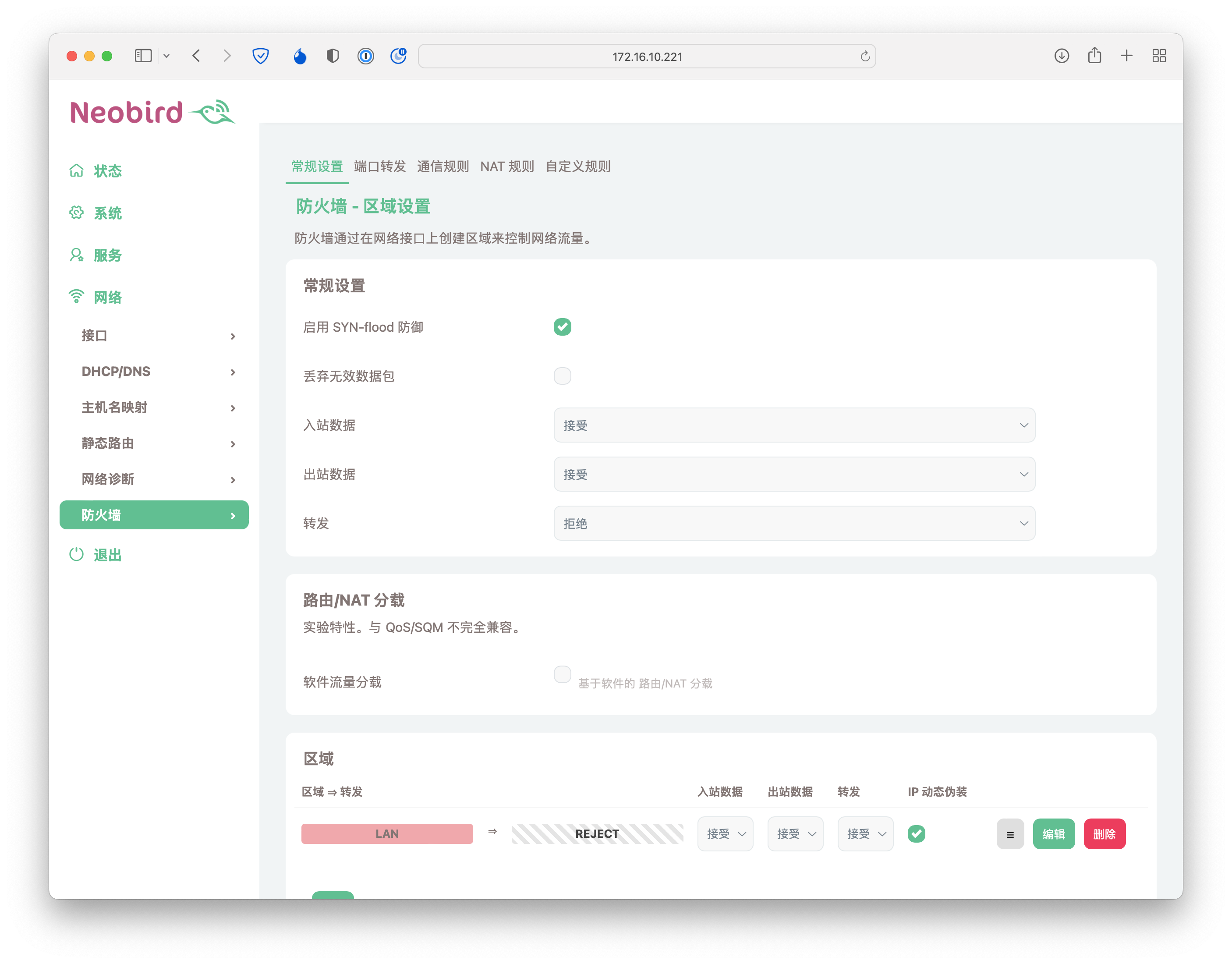Click the user icon beside 服务
Image resolution: width=1232 pixels, height=964 pixels.
(76, 255)
